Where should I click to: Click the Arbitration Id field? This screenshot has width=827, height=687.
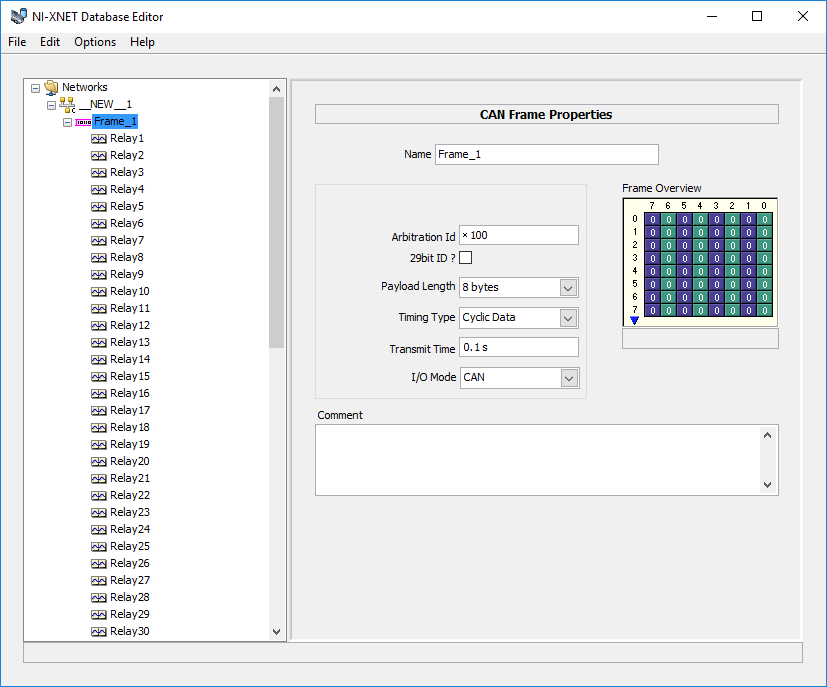click(519, 235)
